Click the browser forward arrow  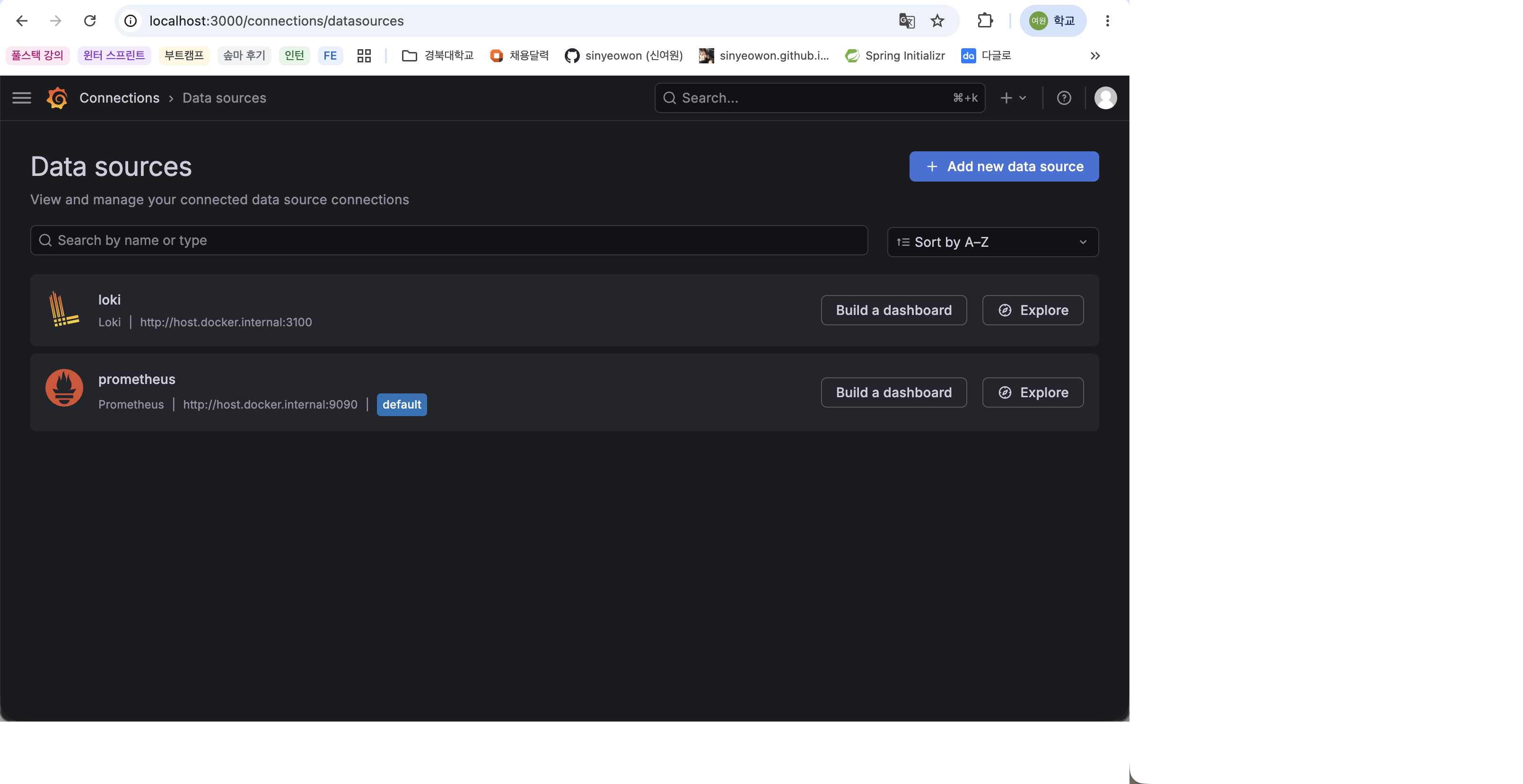pos(56,21)
